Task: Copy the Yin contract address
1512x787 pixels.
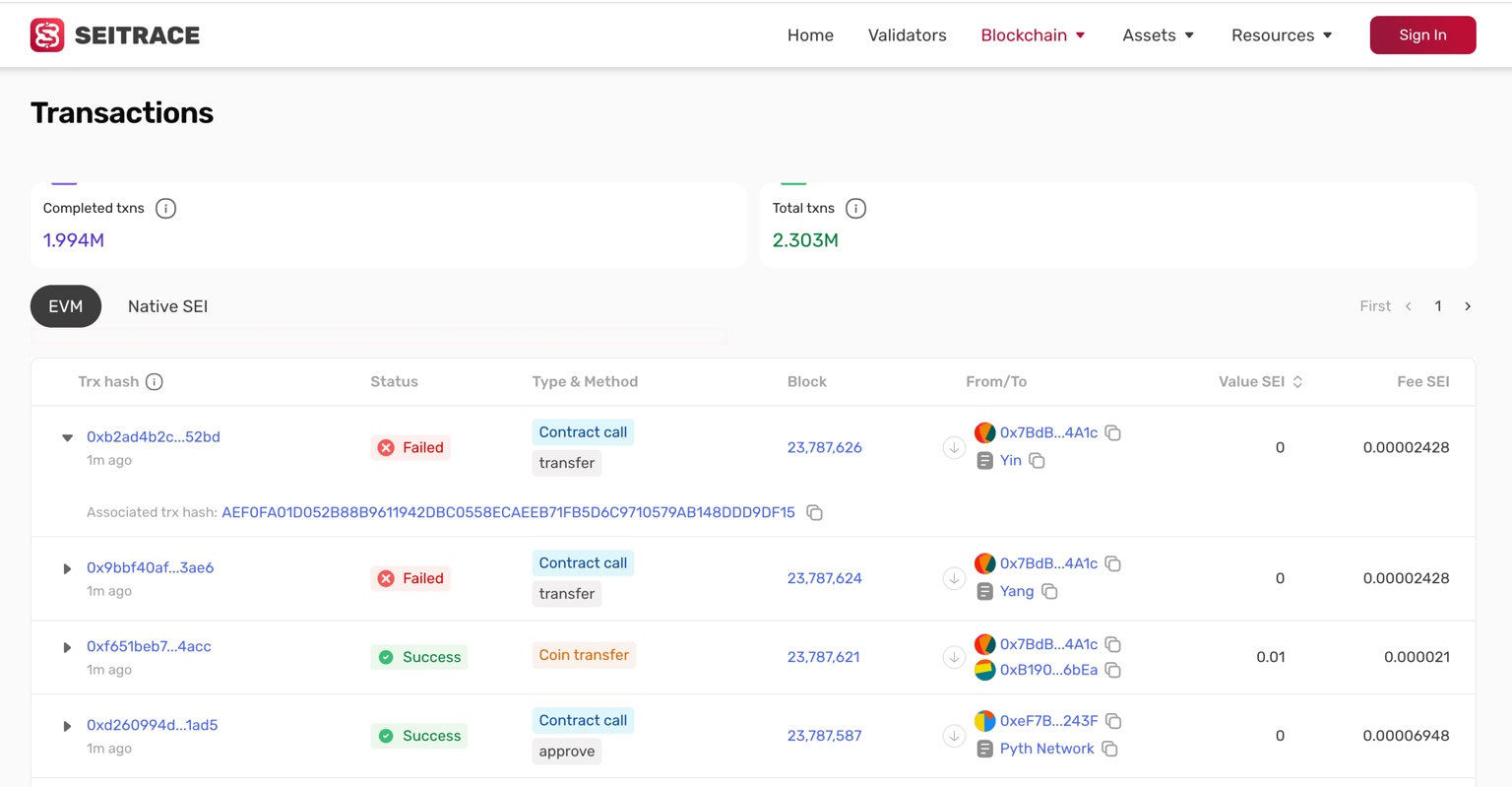Action: [x=1037, y=461]
